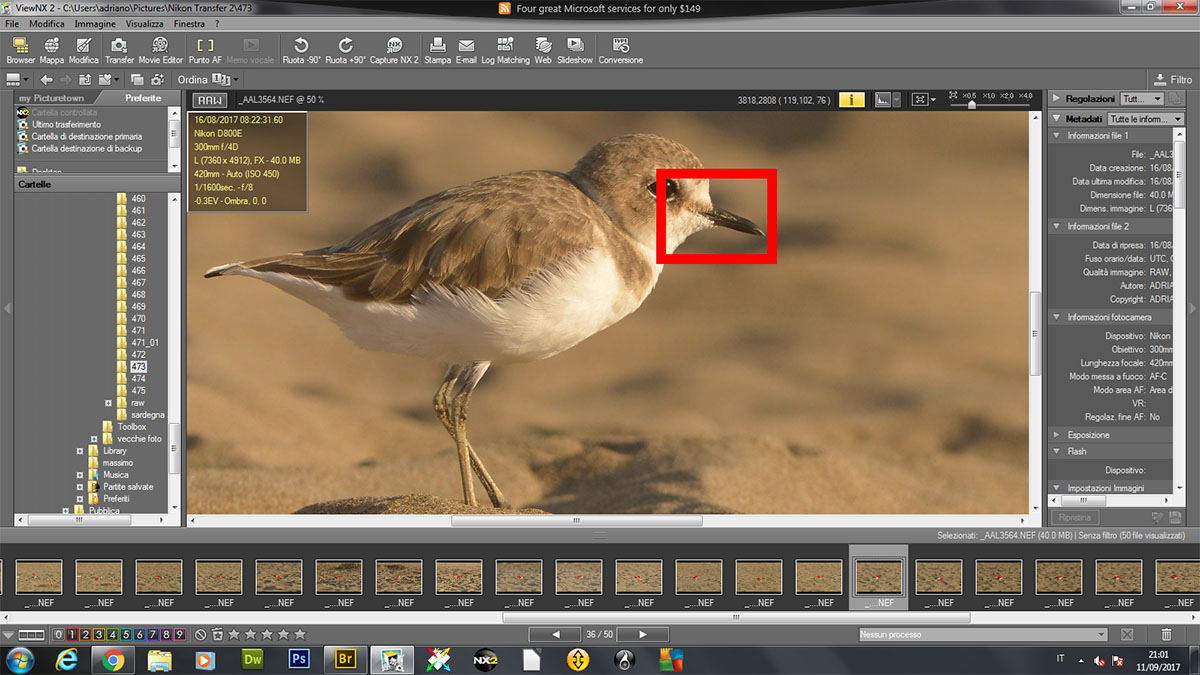
Task: Expand the Regolazioni panel
Action: (1056, 99)
